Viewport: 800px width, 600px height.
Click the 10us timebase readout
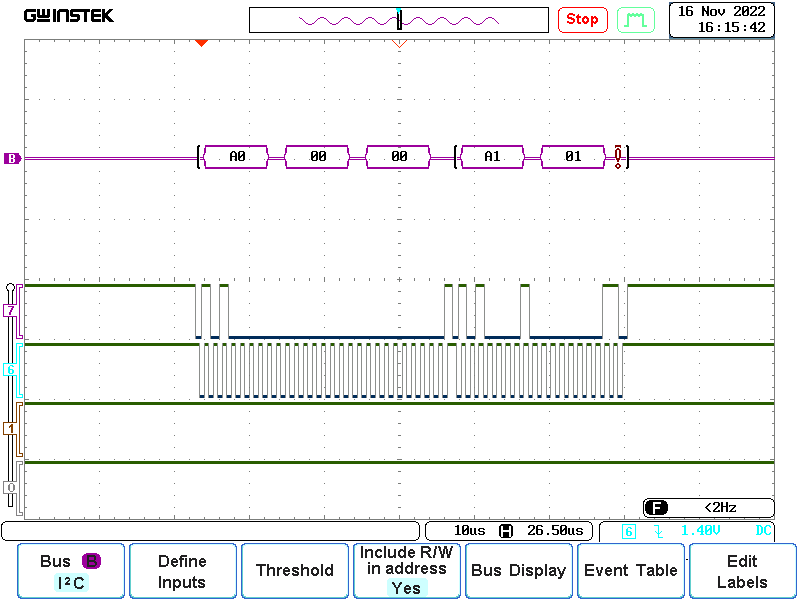click(x=469, y=530)
